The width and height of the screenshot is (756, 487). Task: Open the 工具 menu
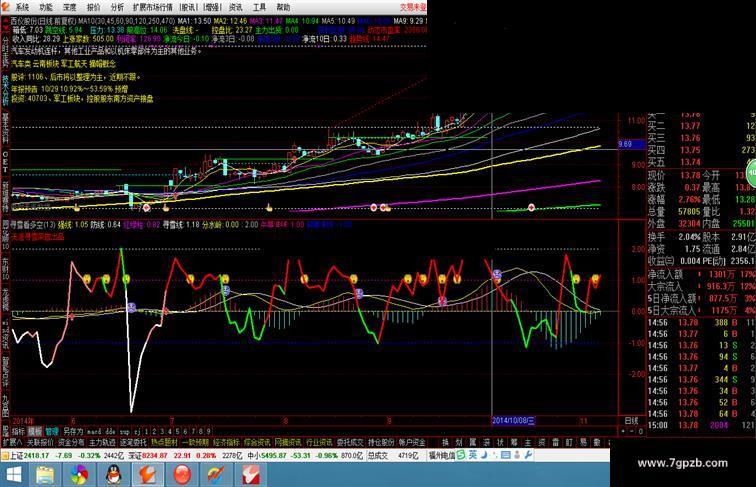click(x=259, y=7)
